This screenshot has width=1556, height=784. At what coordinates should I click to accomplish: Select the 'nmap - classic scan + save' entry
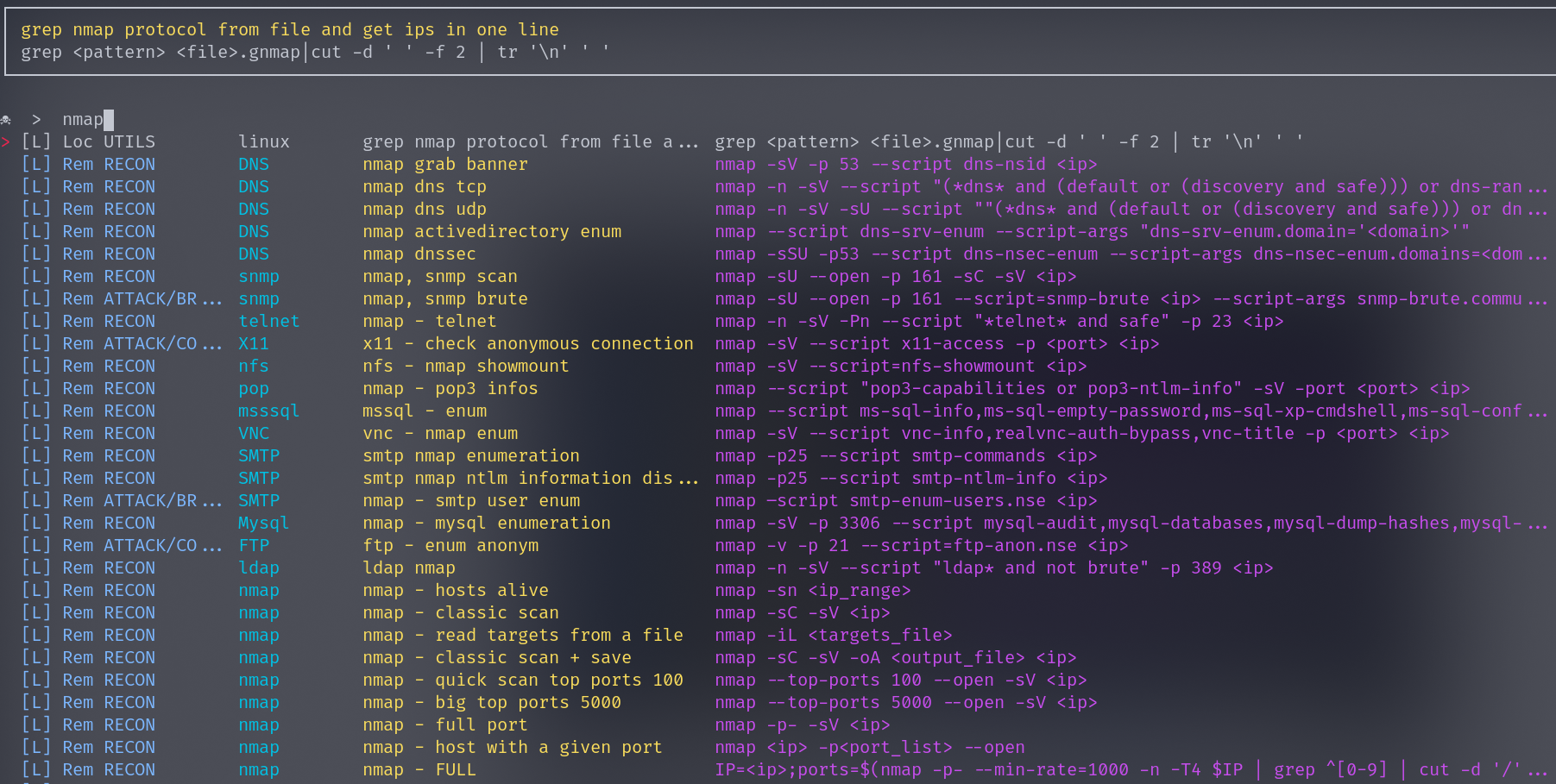(x=497, y=657)
